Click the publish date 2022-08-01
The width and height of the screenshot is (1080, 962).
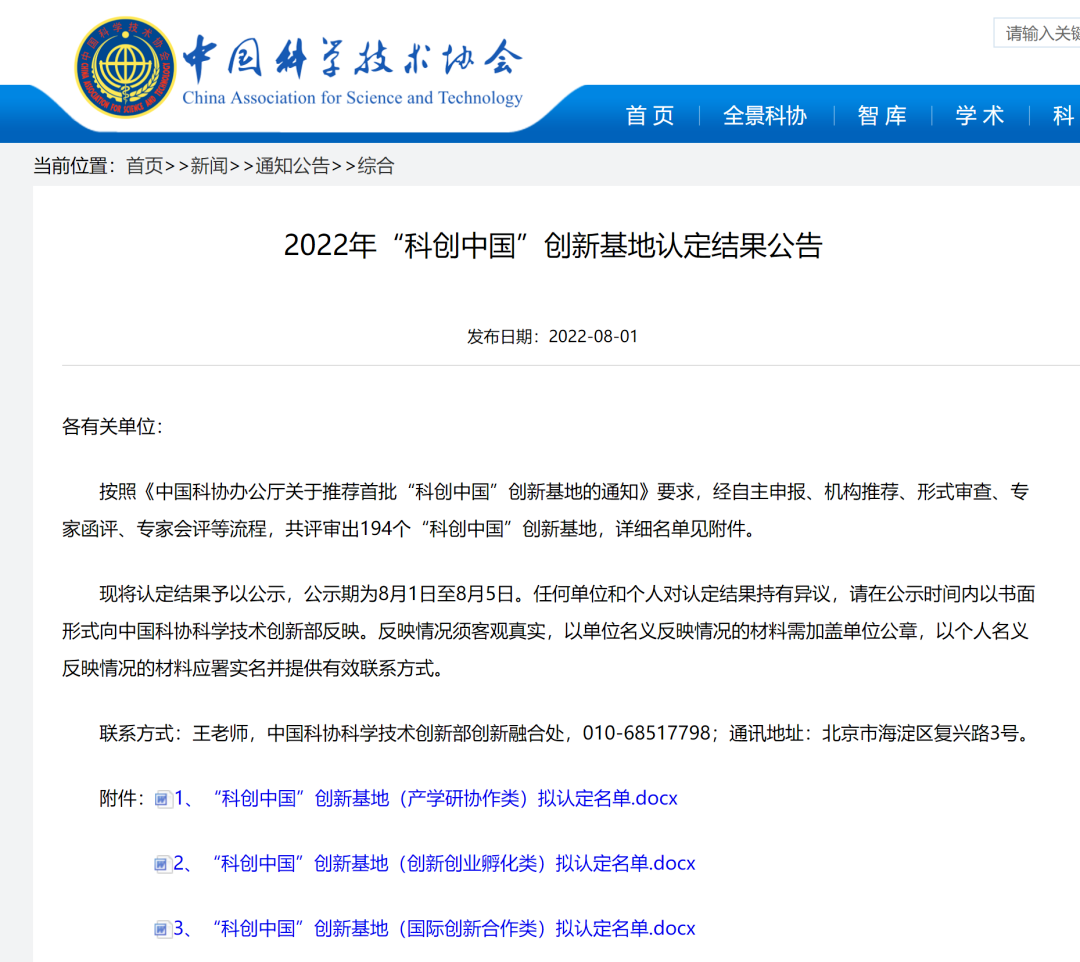(x=593, y=336)
